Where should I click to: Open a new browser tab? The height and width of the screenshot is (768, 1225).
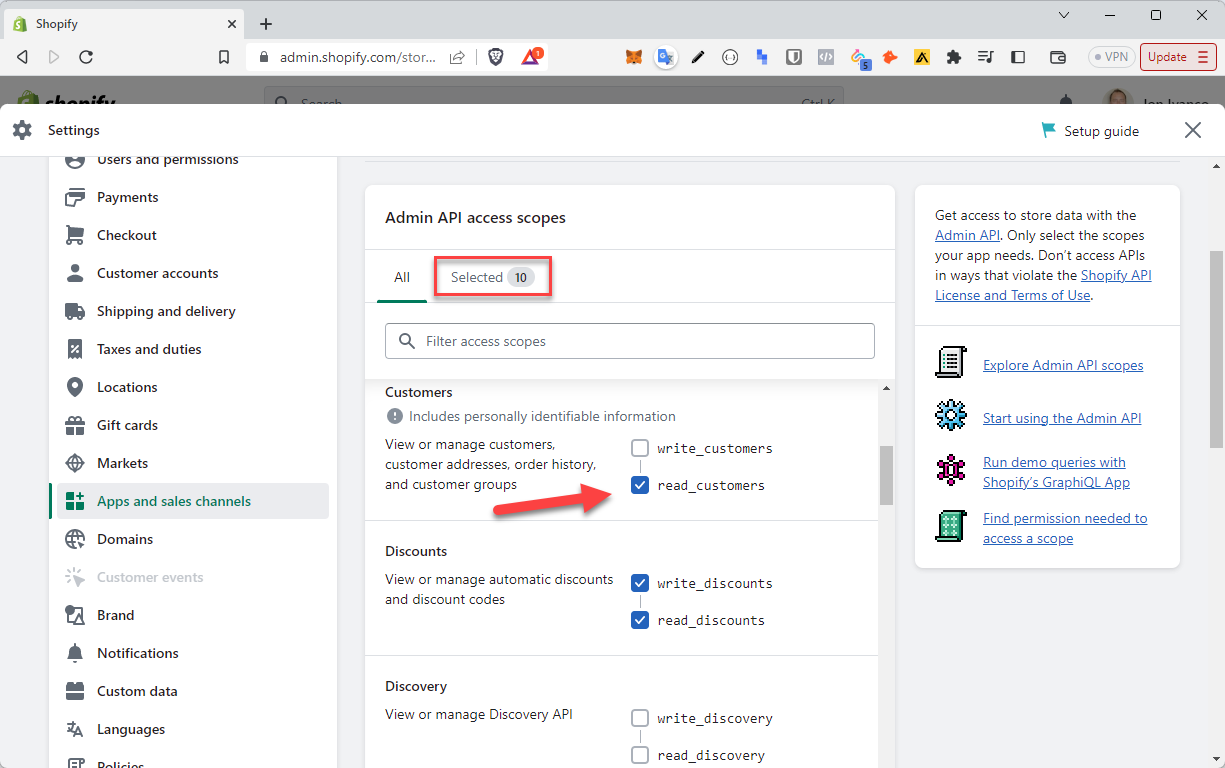pyautogui.click(x=266, y=24)
